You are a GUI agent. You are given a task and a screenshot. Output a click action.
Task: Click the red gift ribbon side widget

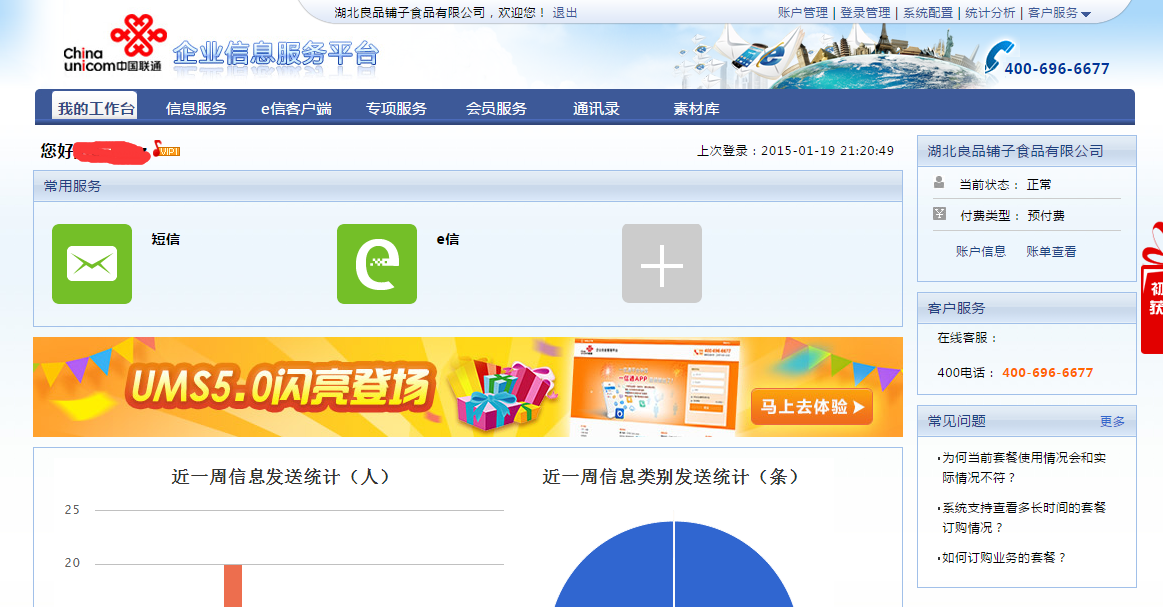pos(1151,288)
